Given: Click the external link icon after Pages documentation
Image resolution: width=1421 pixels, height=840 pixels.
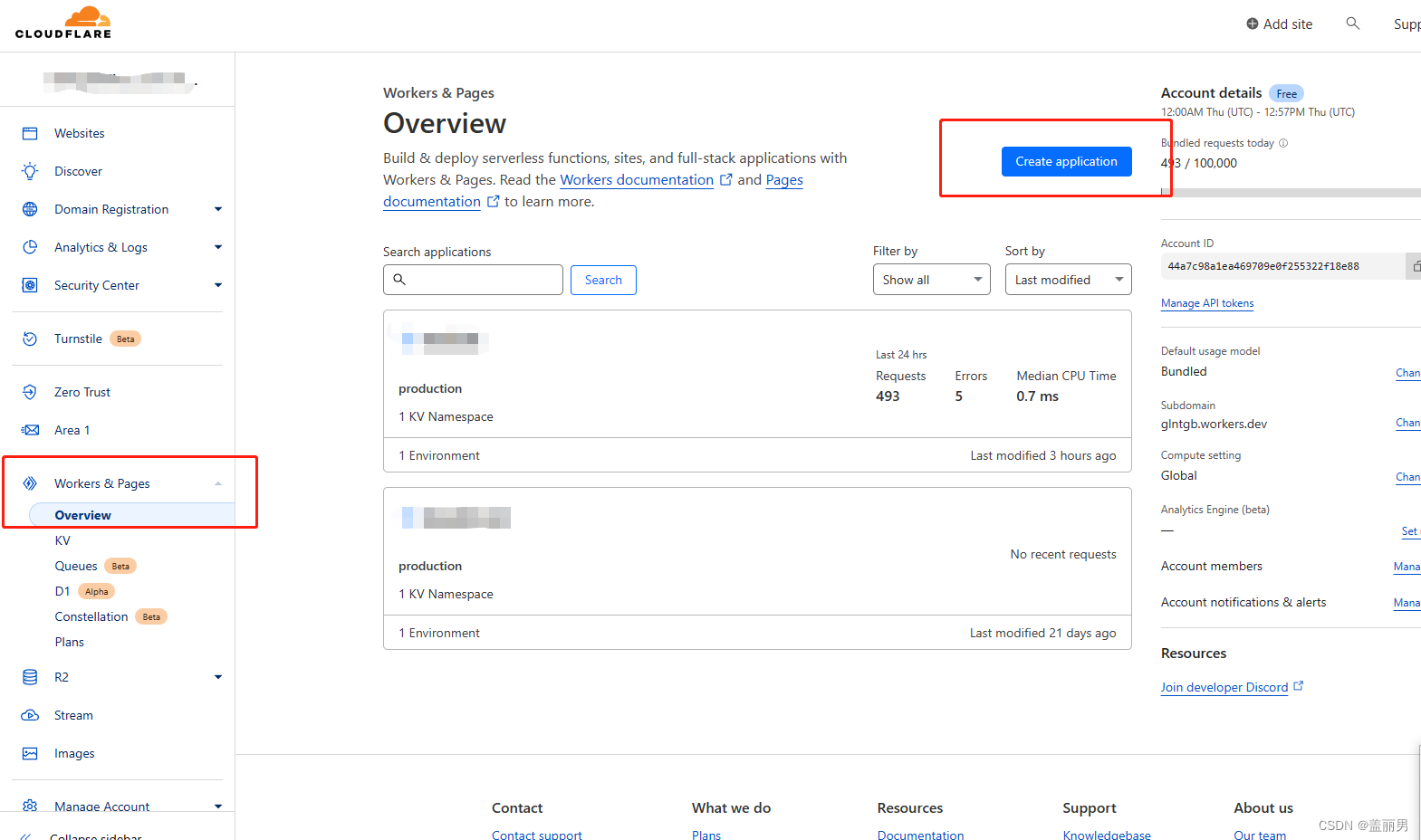Looking at the screenshot, I should pos(493,201).
